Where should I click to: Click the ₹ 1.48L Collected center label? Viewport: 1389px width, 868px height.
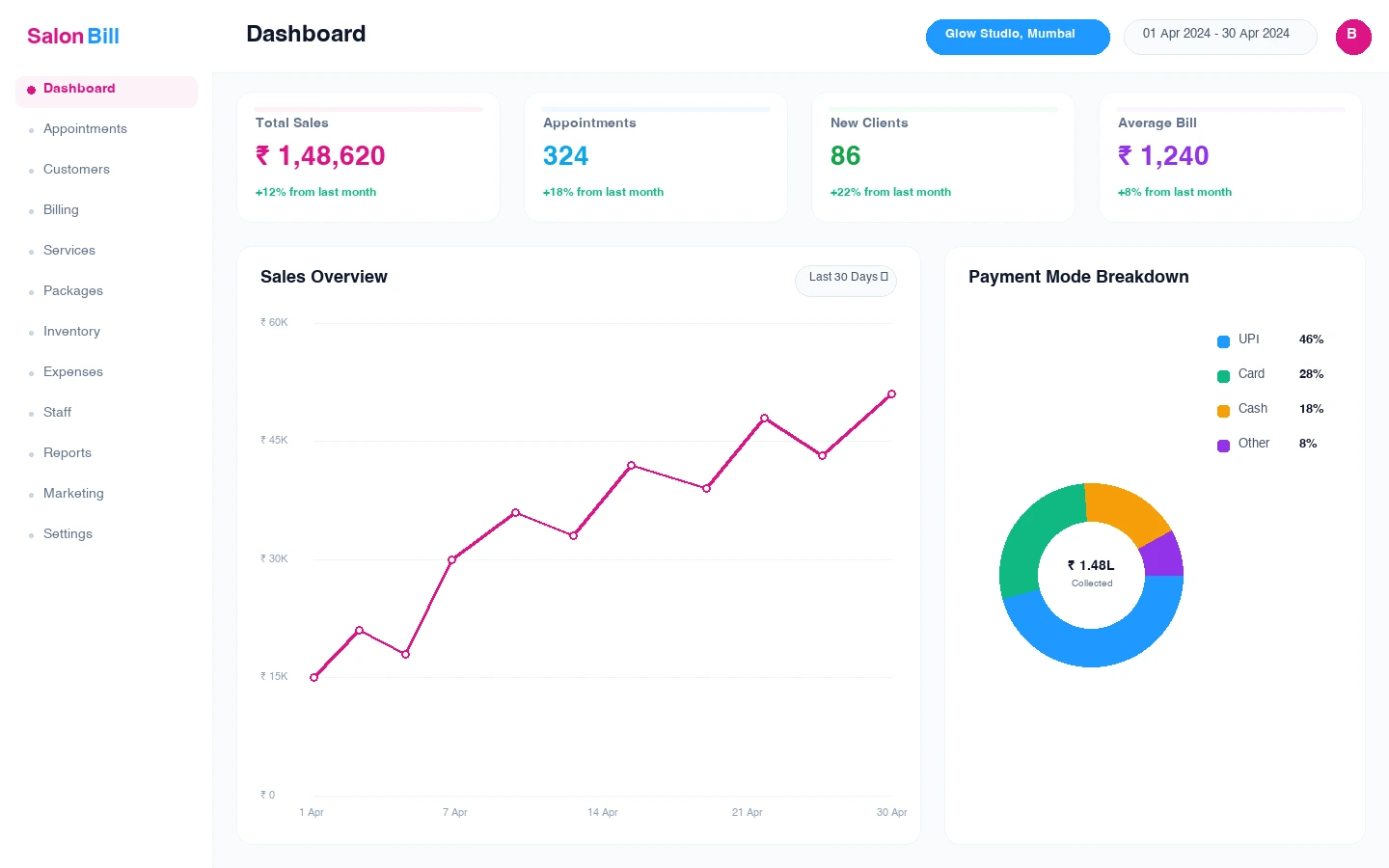click(x=1091, y=573)
